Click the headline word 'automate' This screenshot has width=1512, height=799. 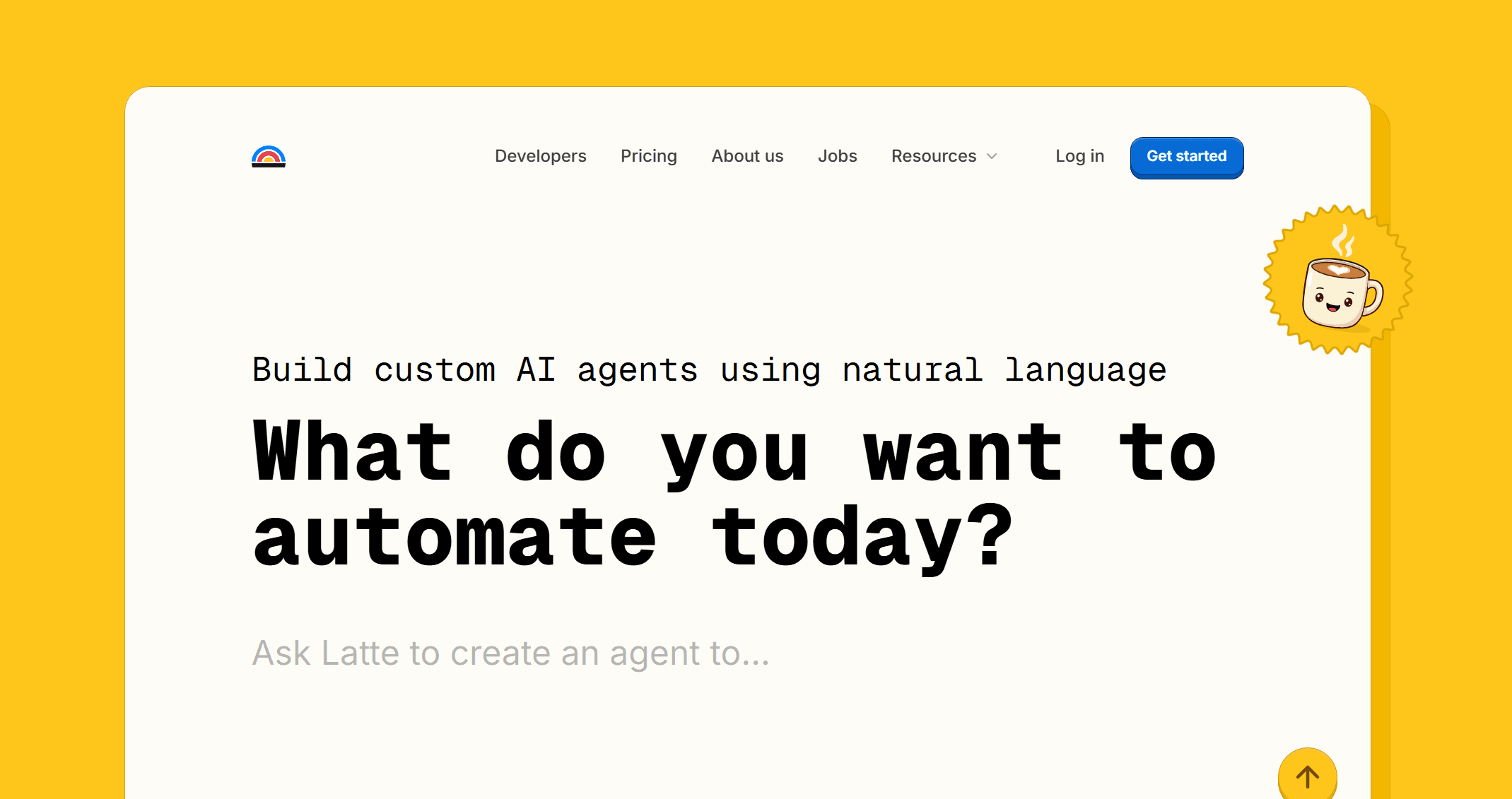point(455,538)
